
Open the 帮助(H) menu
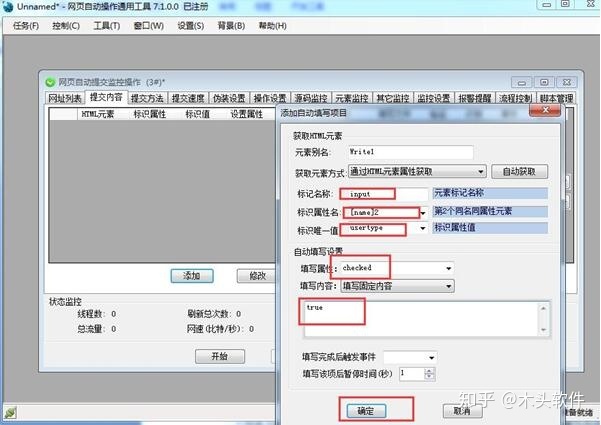coord(273,26)
